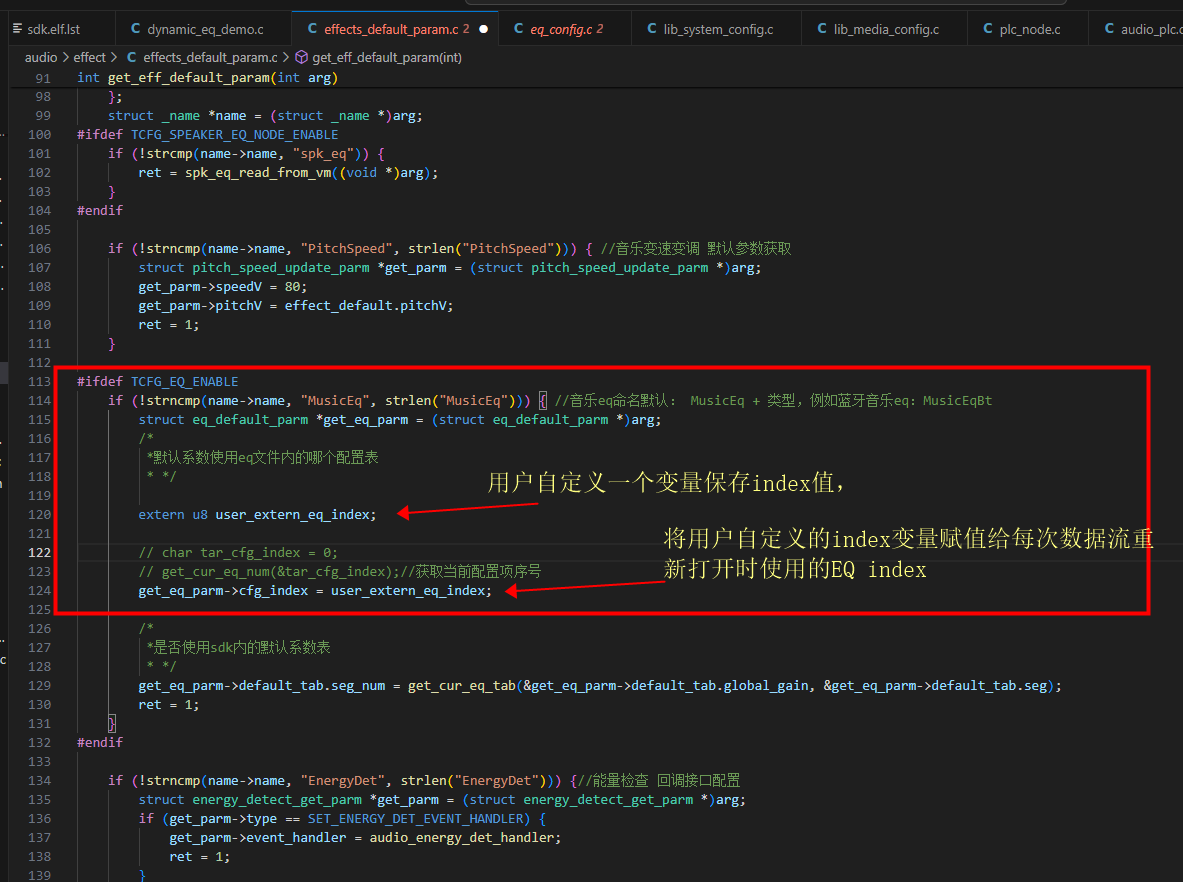The image size is (1183, 882).
Task: Click the #endif directive on line 132
Action: [100, 742]
